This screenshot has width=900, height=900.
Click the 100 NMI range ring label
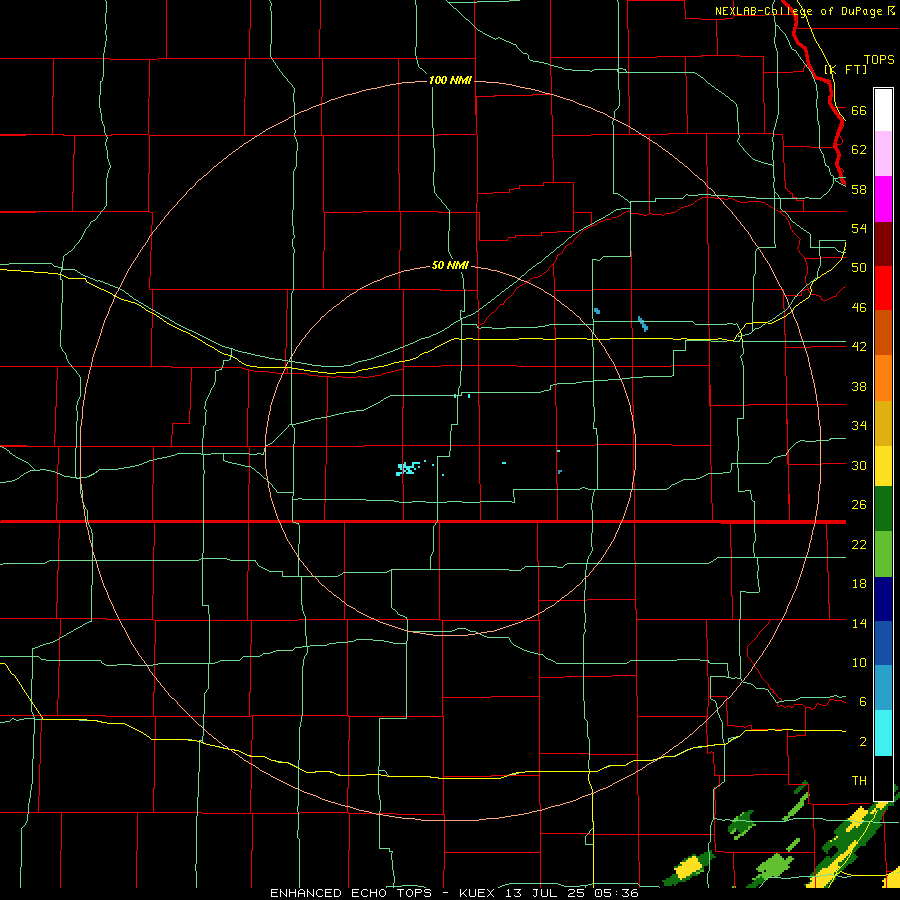tap(450, 80)
